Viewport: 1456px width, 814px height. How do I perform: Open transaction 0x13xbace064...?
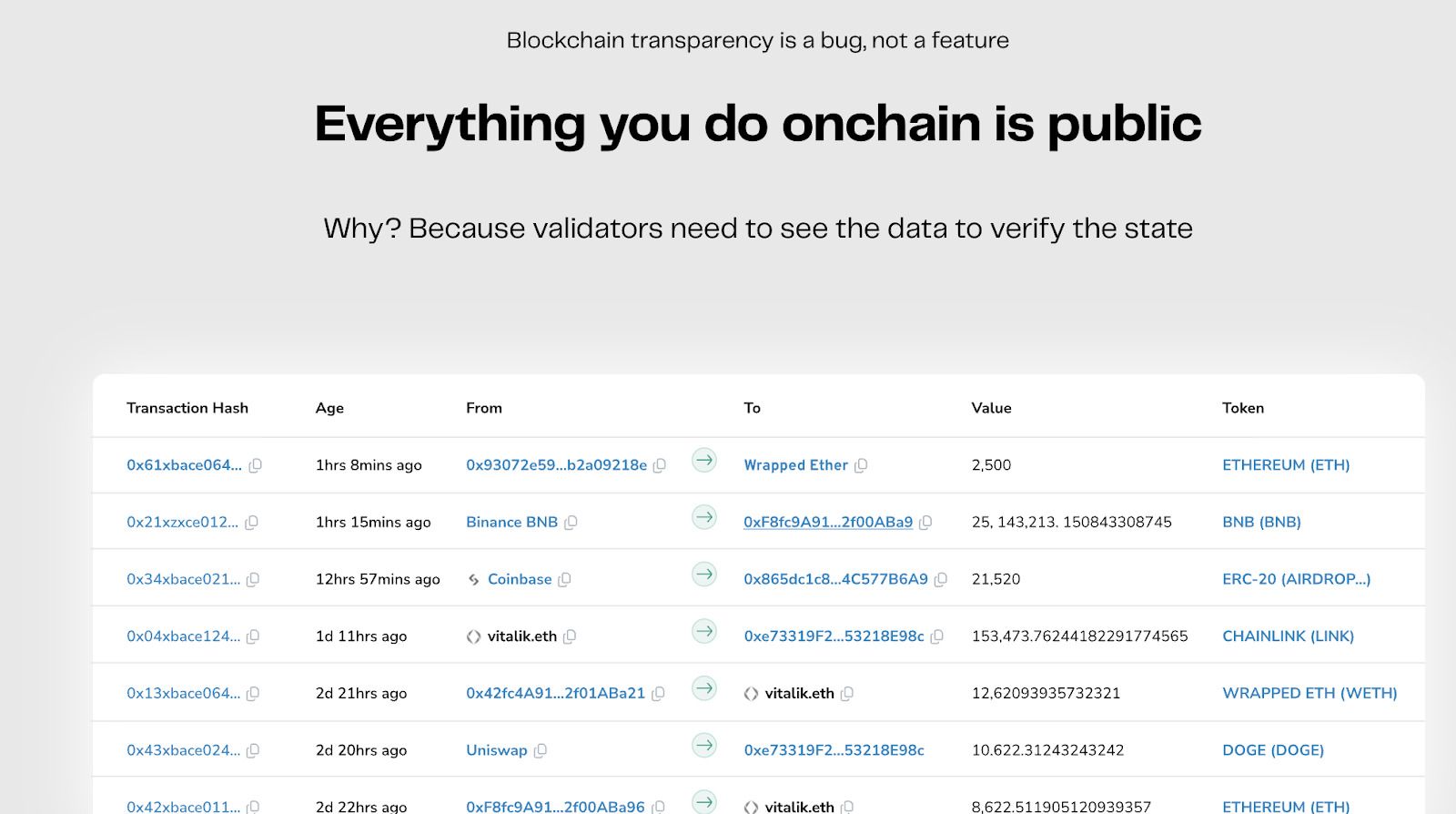[x=184, y=694]
